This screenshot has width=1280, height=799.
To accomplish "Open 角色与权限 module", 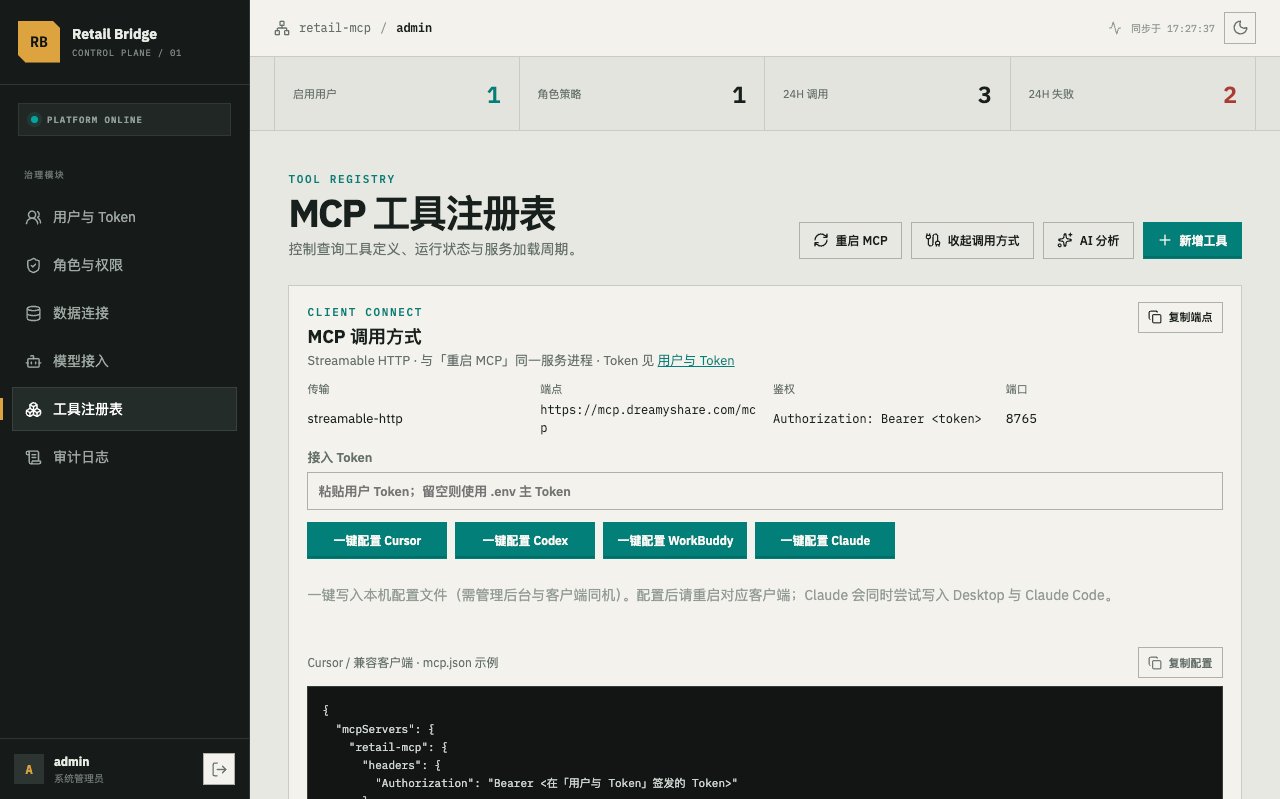I will (124, 265).
